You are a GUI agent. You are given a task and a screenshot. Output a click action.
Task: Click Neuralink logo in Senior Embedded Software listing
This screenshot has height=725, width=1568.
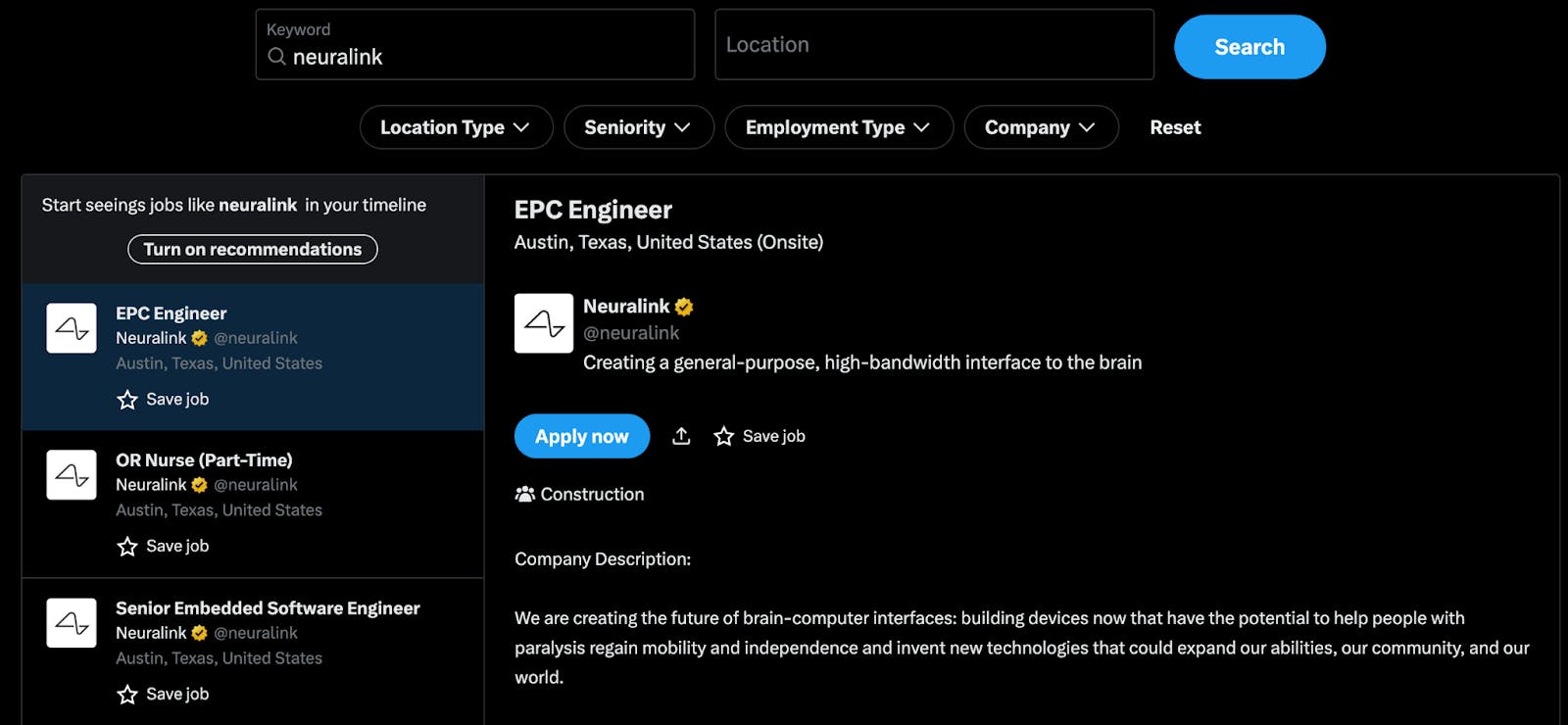(x=72, y=623)
